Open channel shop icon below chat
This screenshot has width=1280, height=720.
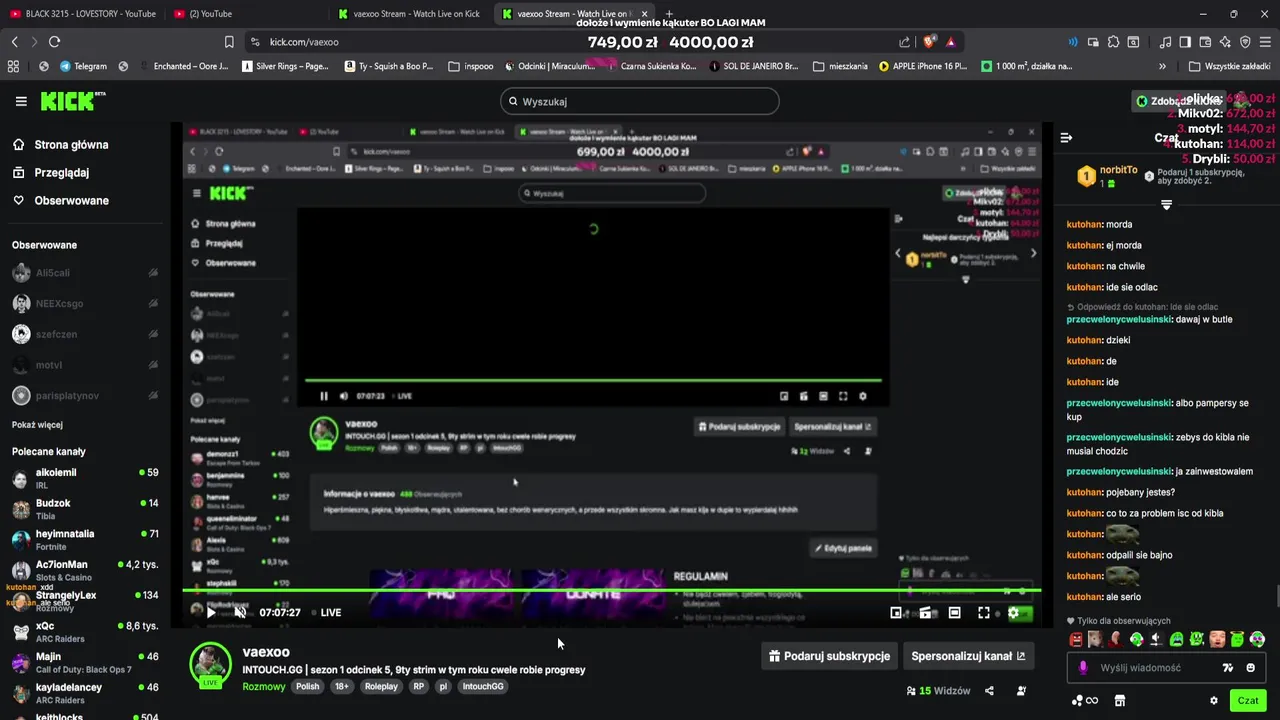coord(1120,701)
